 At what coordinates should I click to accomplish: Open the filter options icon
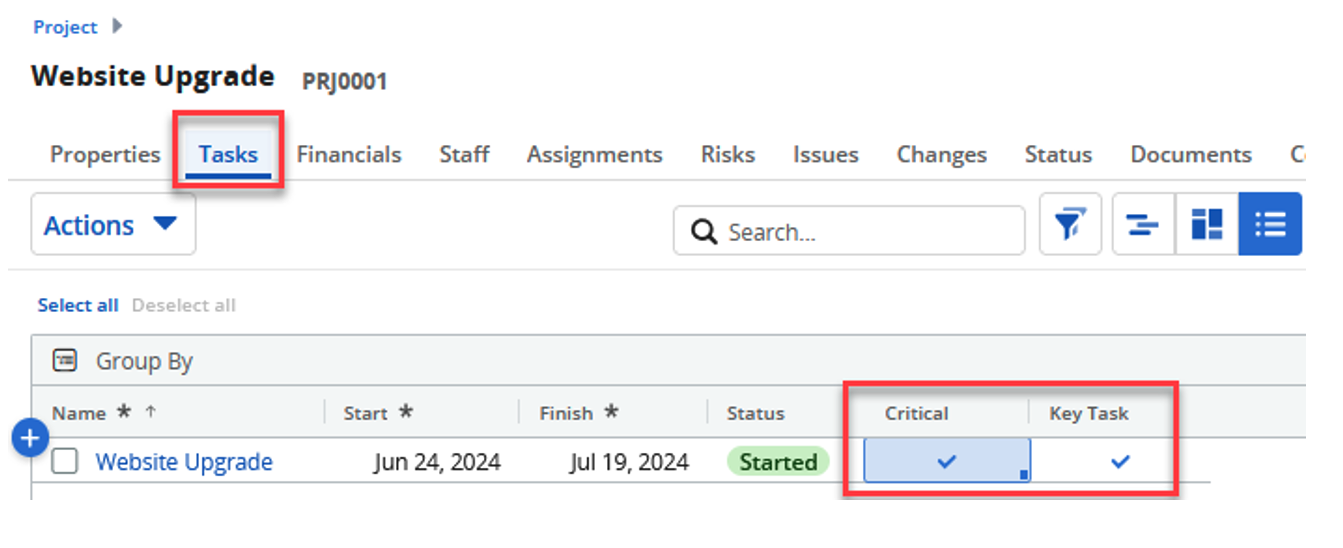1070,225
